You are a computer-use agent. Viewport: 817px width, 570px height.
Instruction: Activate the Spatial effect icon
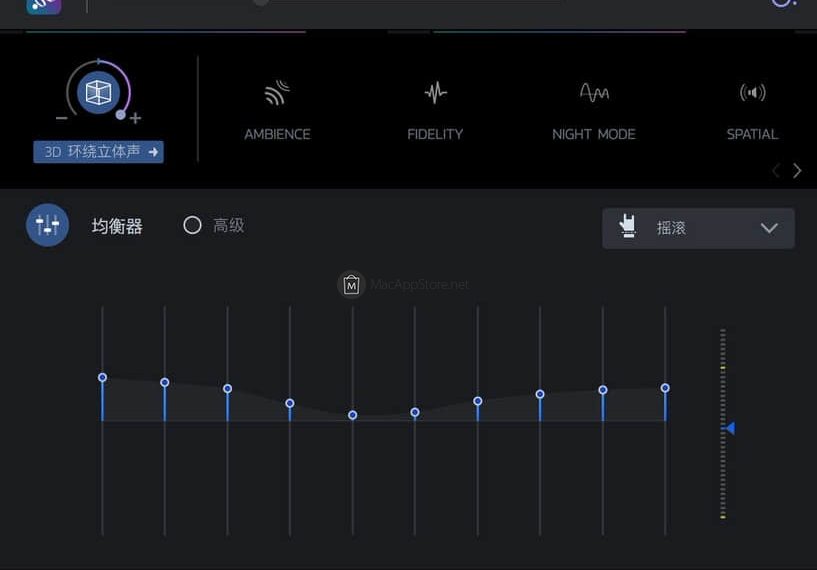click(x=752, y=94)
